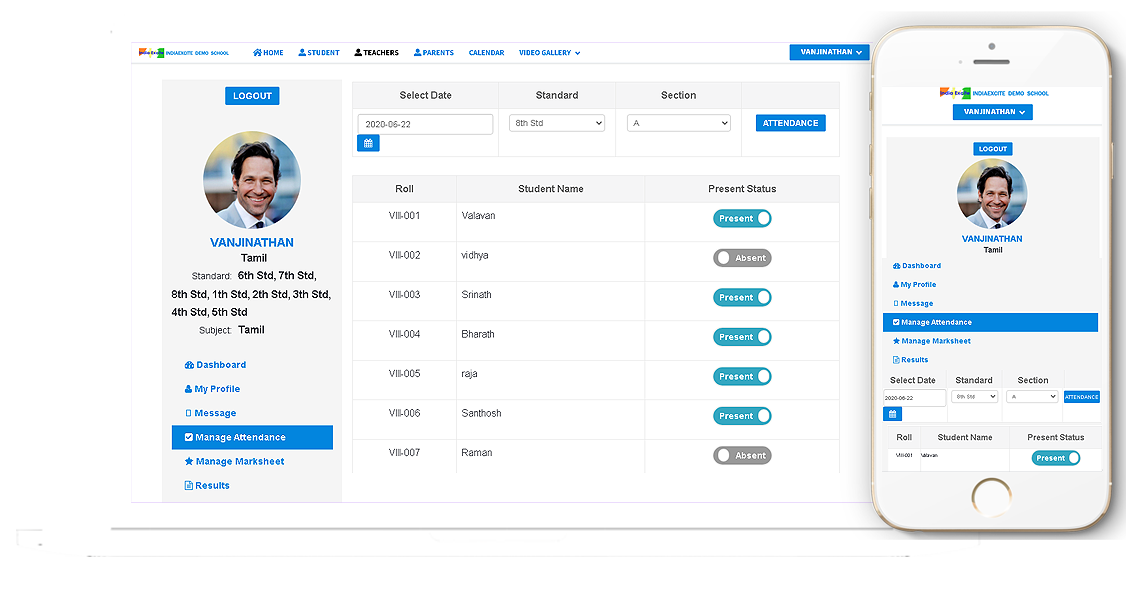Click the LOGOUT button in desktop sidebar

(252, 96)
